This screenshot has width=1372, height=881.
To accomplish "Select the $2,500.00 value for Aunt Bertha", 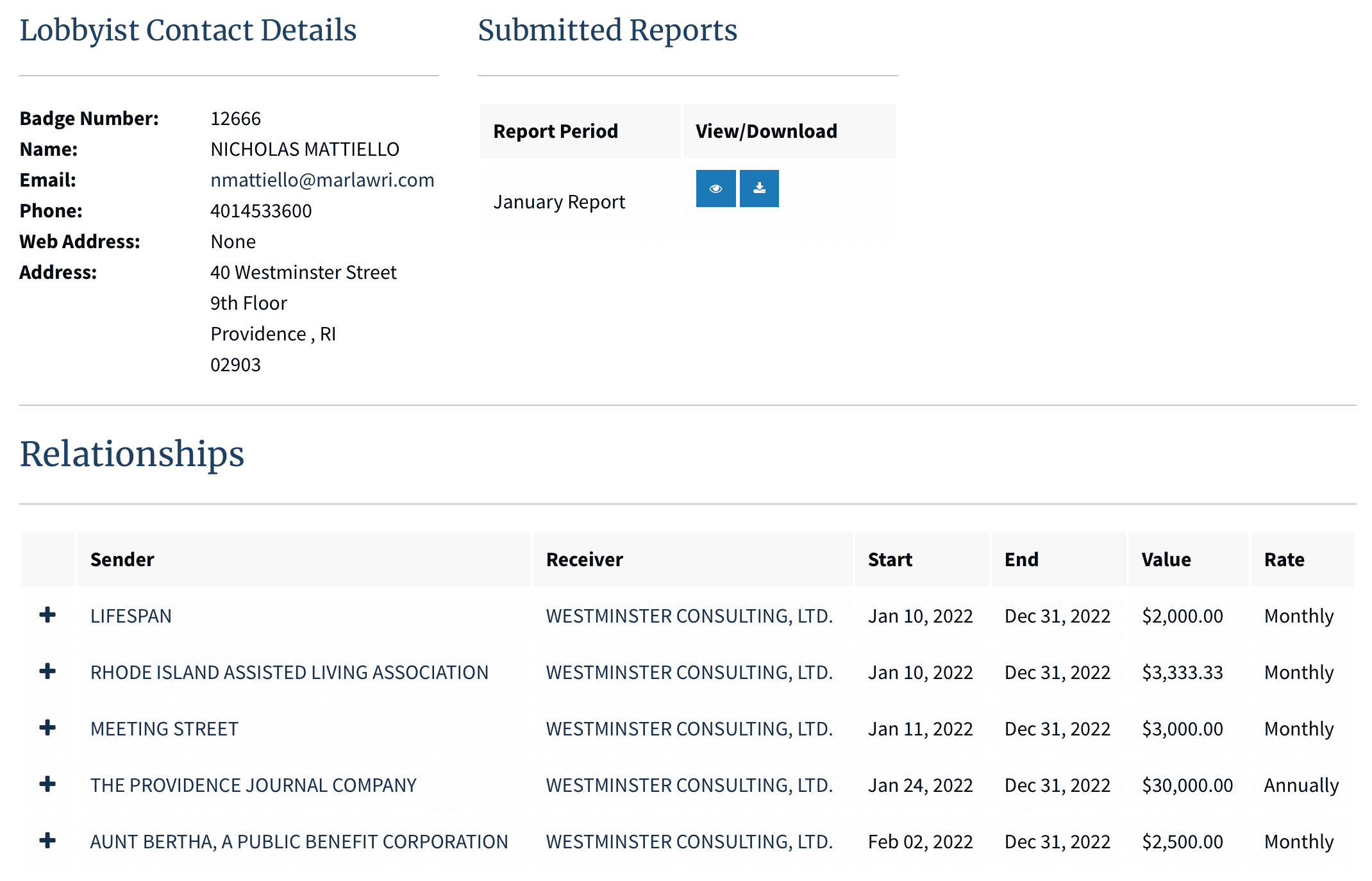I will tap(1182, 842).
